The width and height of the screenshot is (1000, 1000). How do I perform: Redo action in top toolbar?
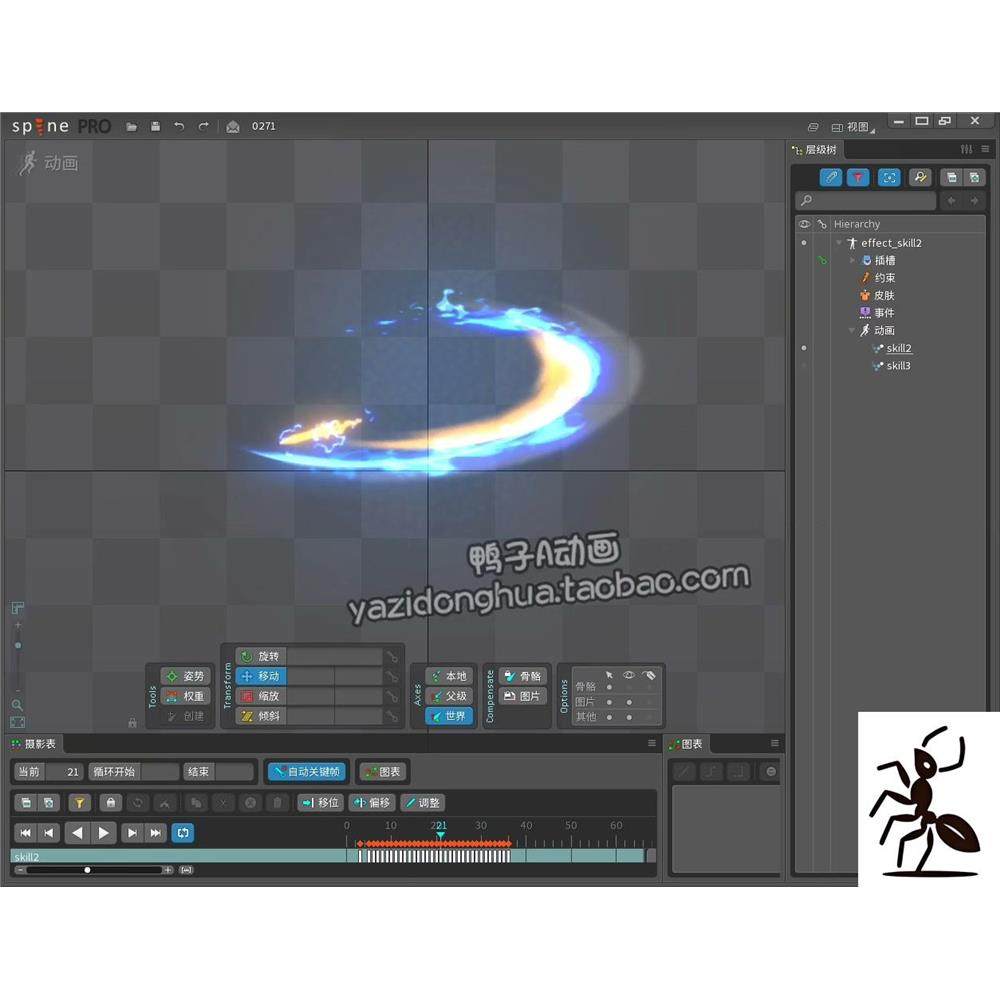pos(203,126)
